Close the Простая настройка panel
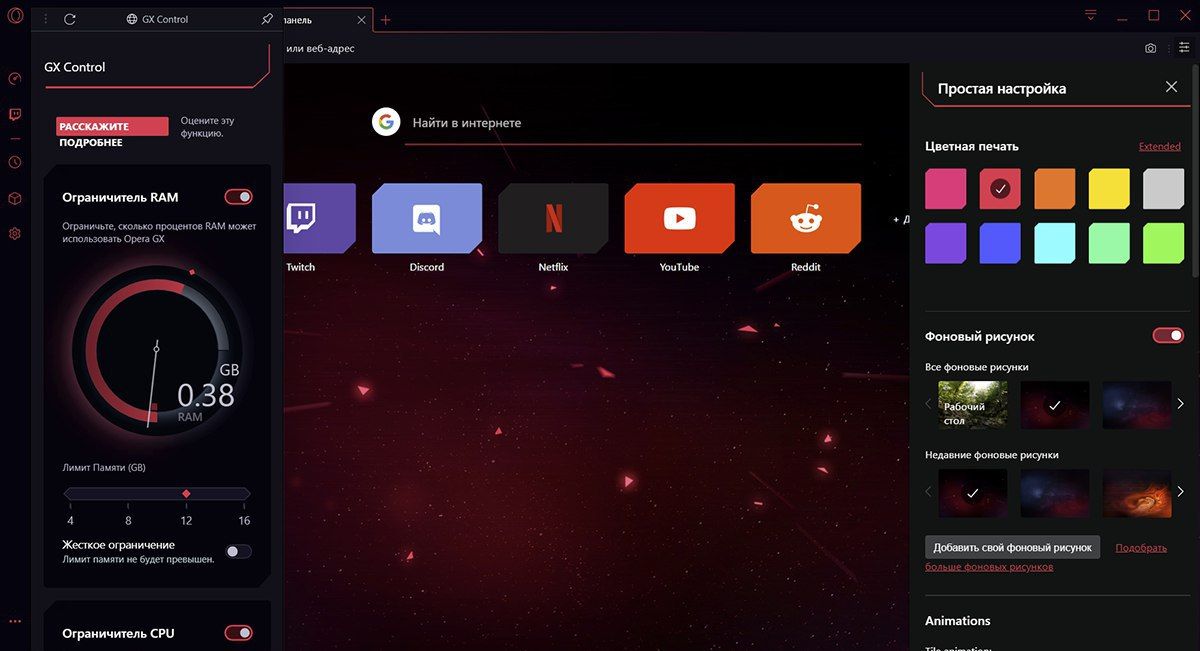The width and height of the screenshot is (1200, 651). click(x=1171, y=87)
